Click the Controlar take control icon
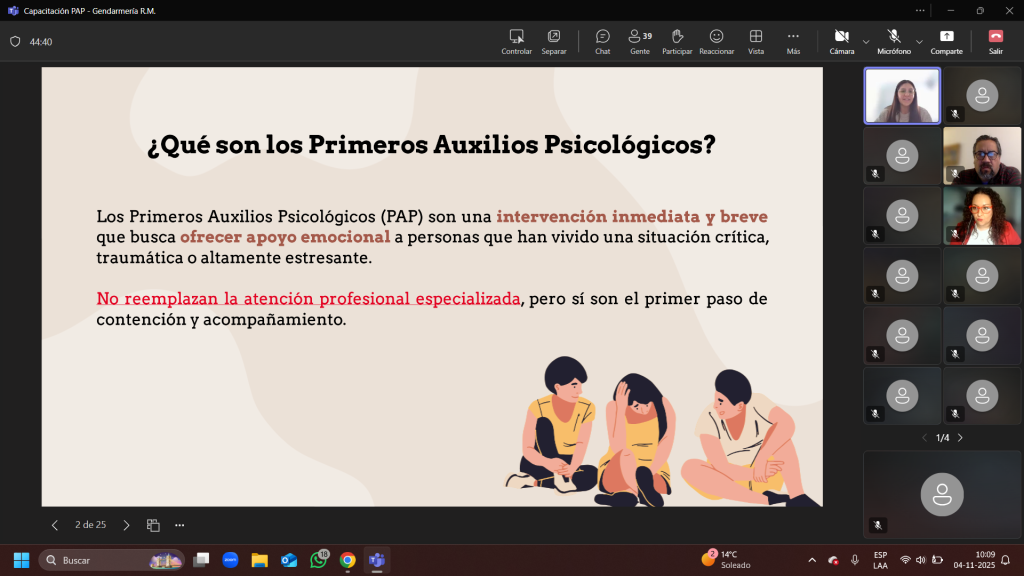The width and height of the screenshot is (1024, 576). (x=516, y=40)
